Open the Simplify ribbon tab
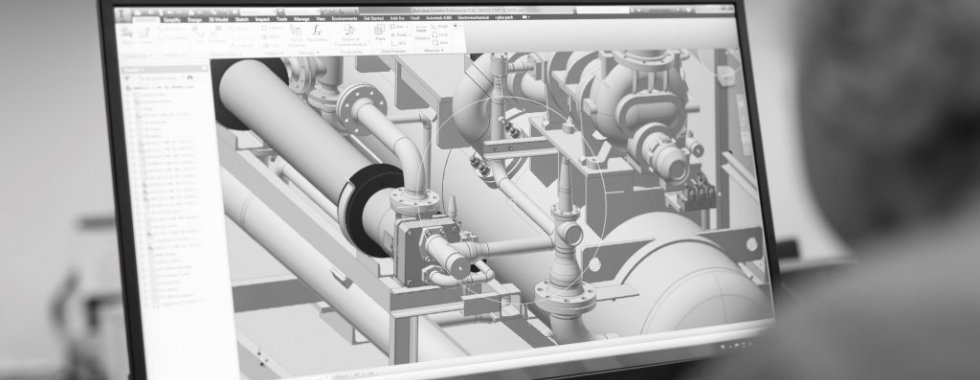 (172, 19)
